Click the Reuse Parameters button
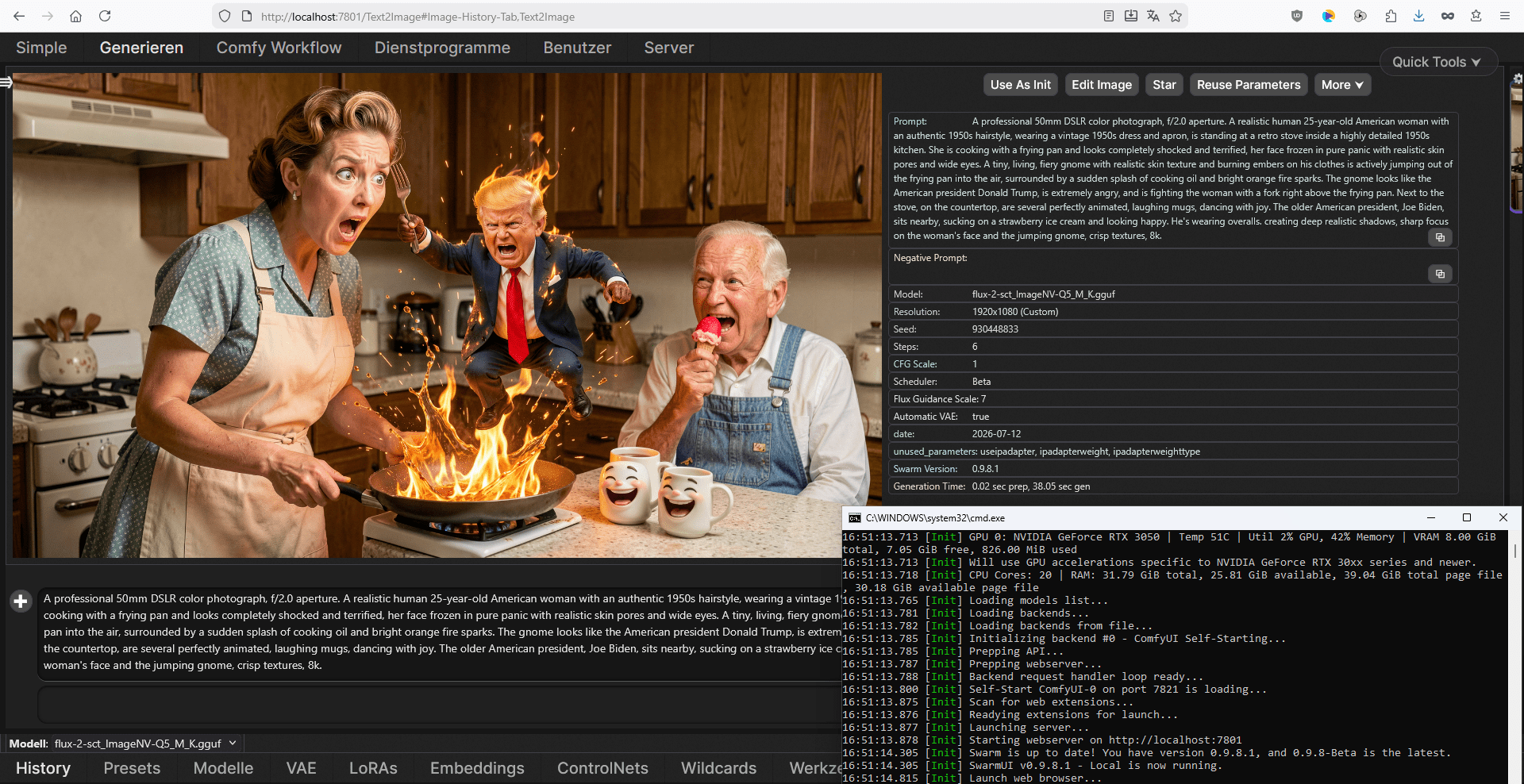 coord(1249,85)
